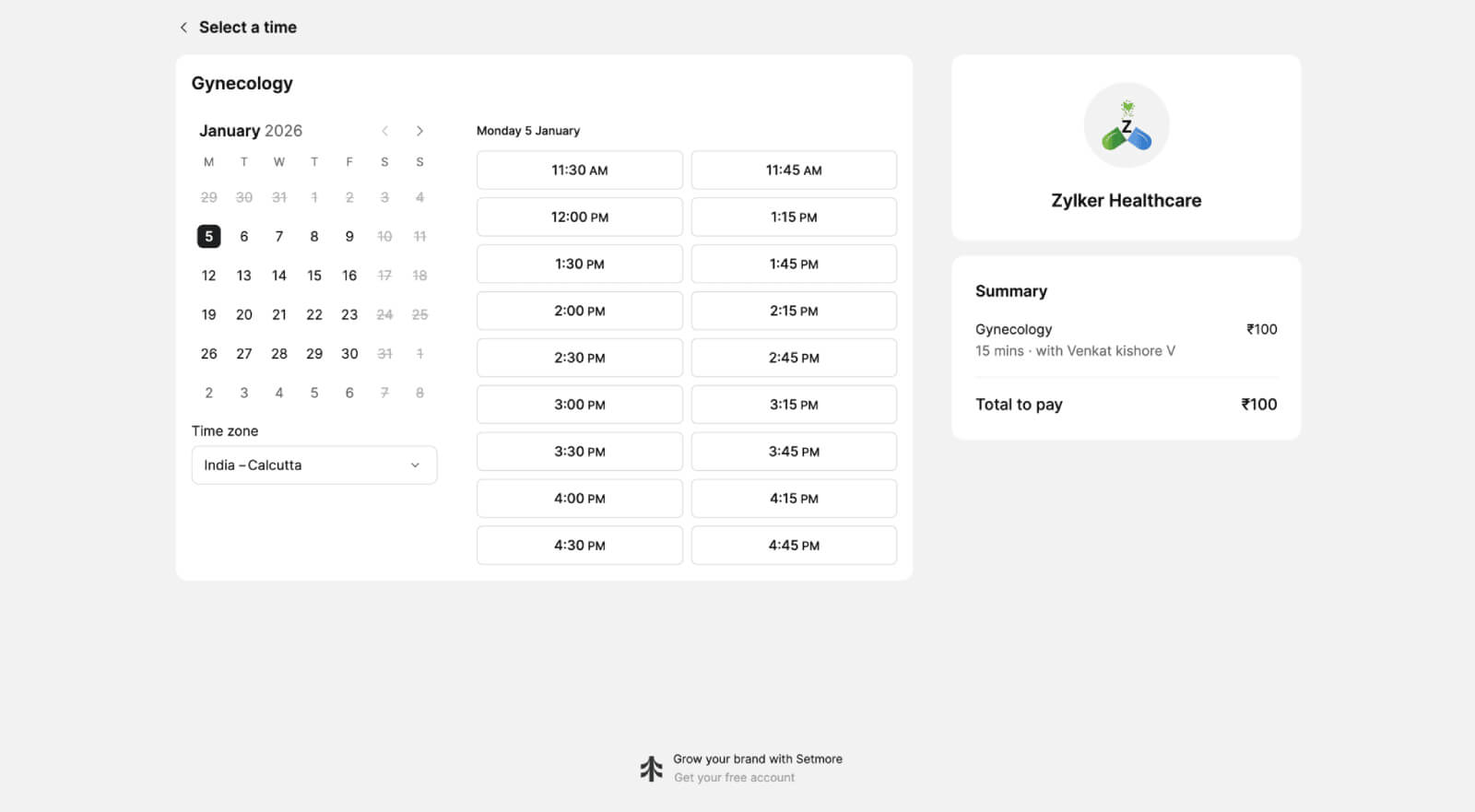Select the 28th on the calendar

point(279,354)
